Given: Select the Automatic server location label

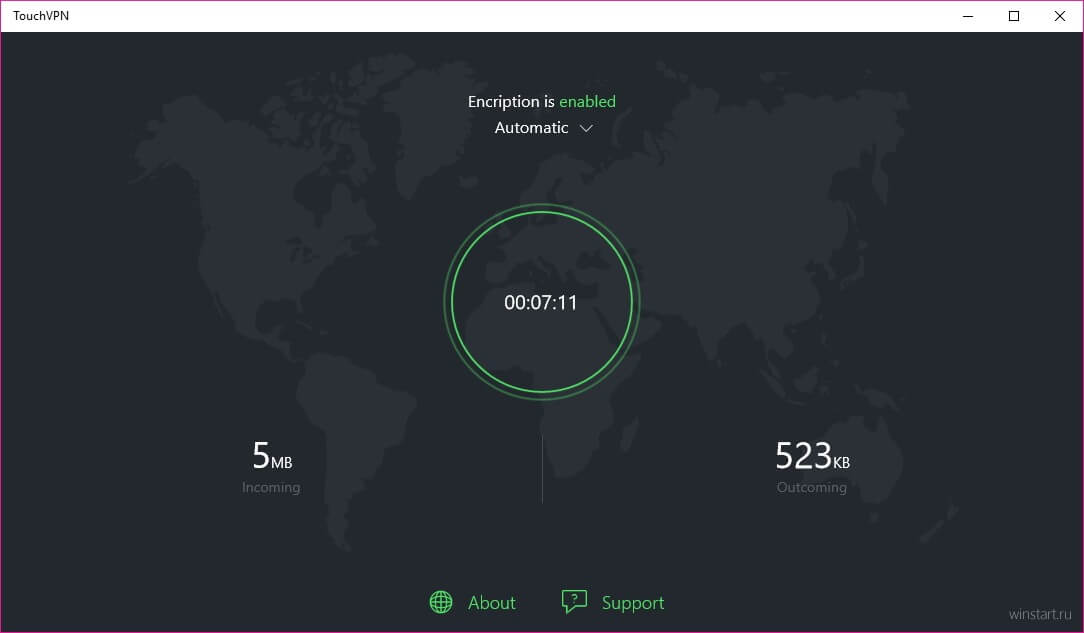Looking at the screenshot, I should [531, 128].
